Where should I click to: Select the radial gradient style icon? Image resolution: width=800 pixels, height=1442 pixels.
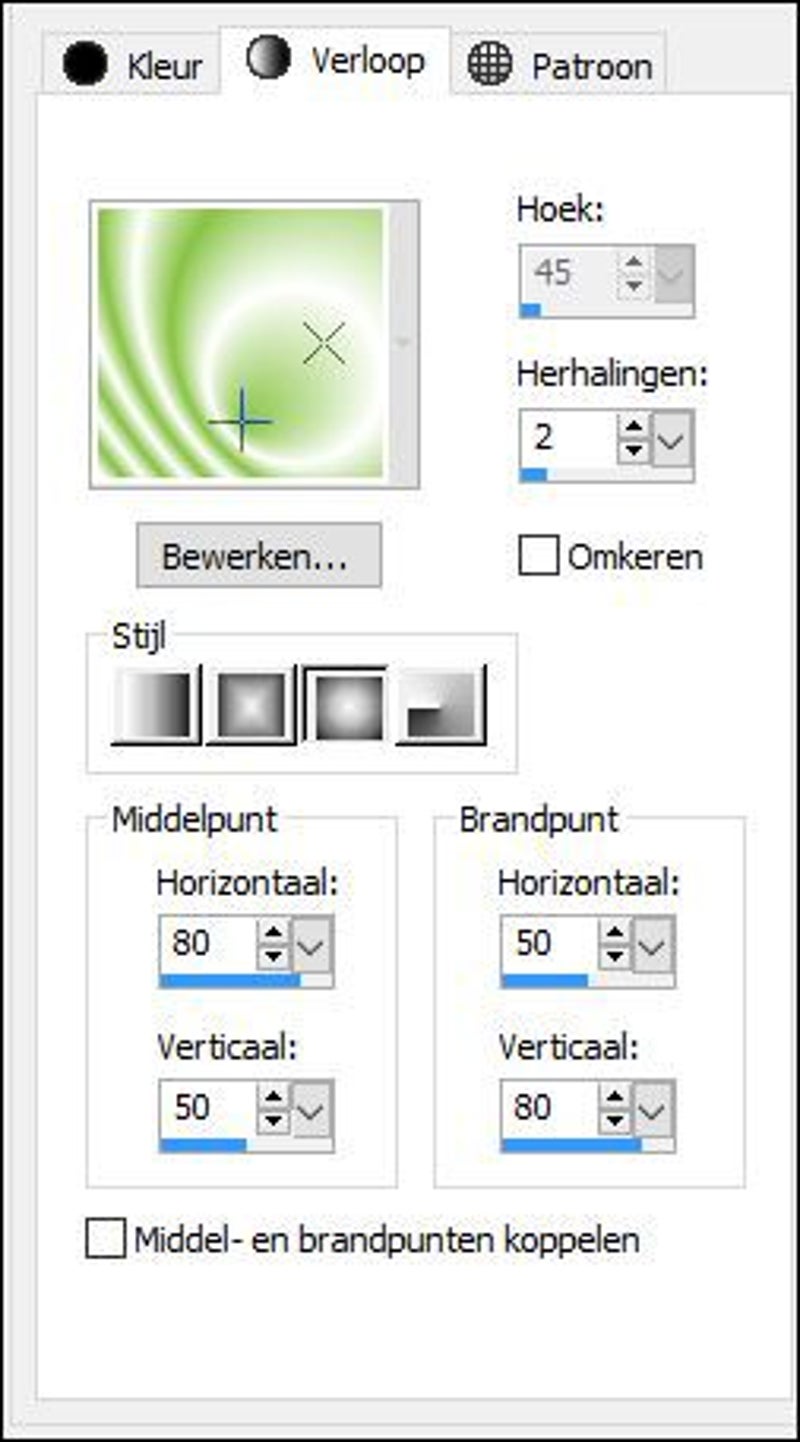441,706
